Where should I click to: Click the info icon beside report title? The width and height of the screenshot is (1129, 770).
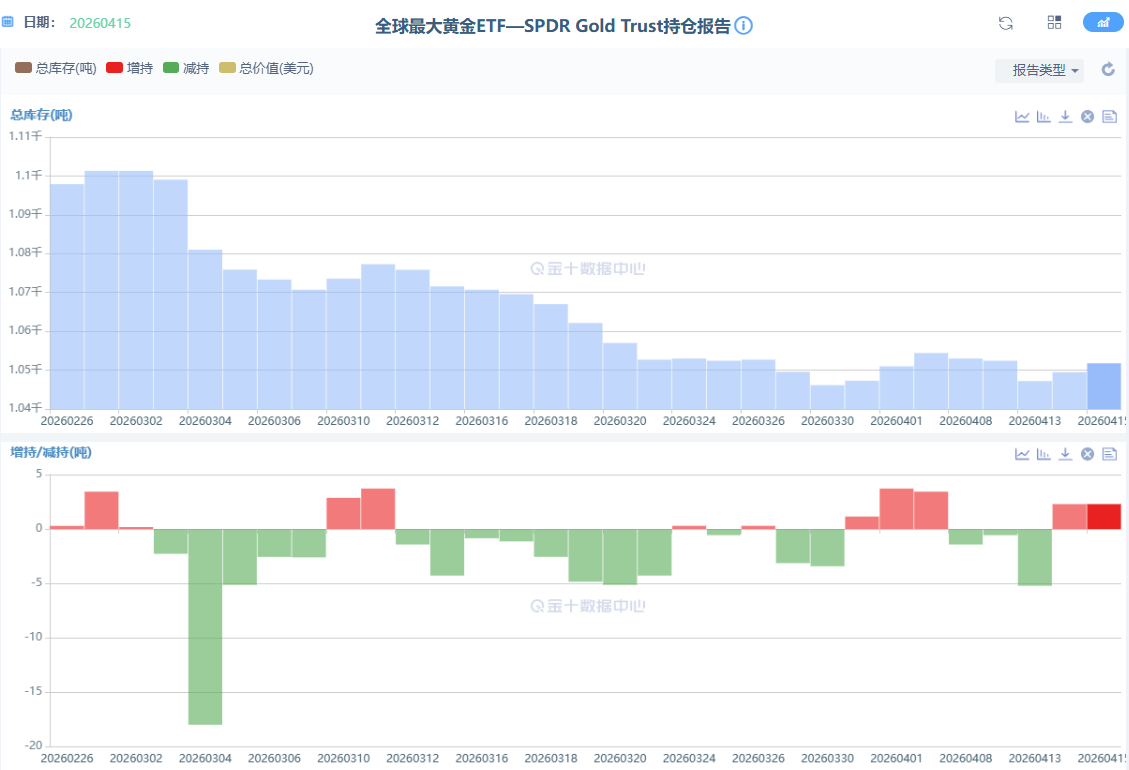[743, 26]
